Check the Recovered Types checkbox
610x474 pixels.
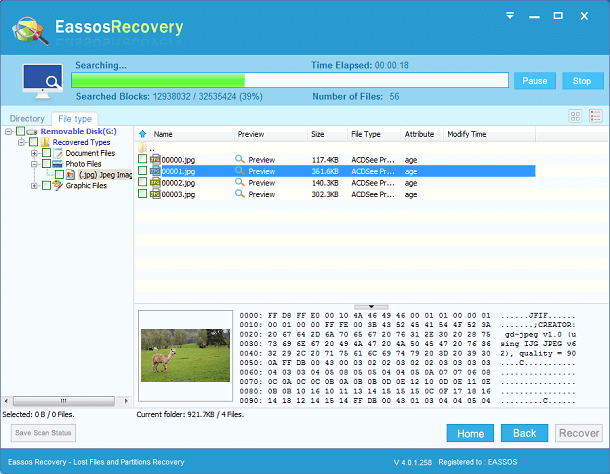coord(33,142)
